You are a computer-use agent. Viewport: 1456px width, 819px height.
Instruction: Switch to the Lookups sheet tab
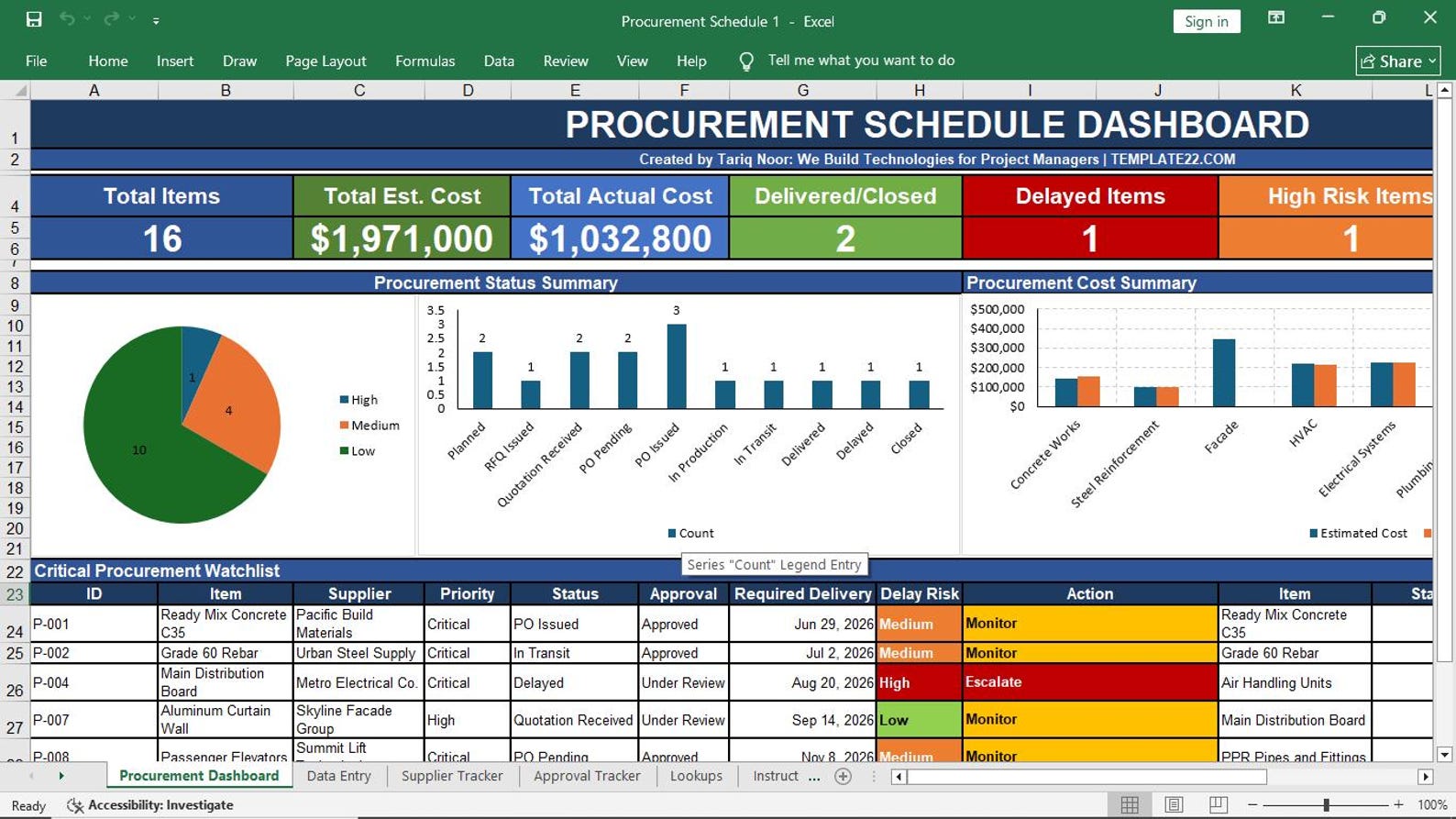point(696,776)
